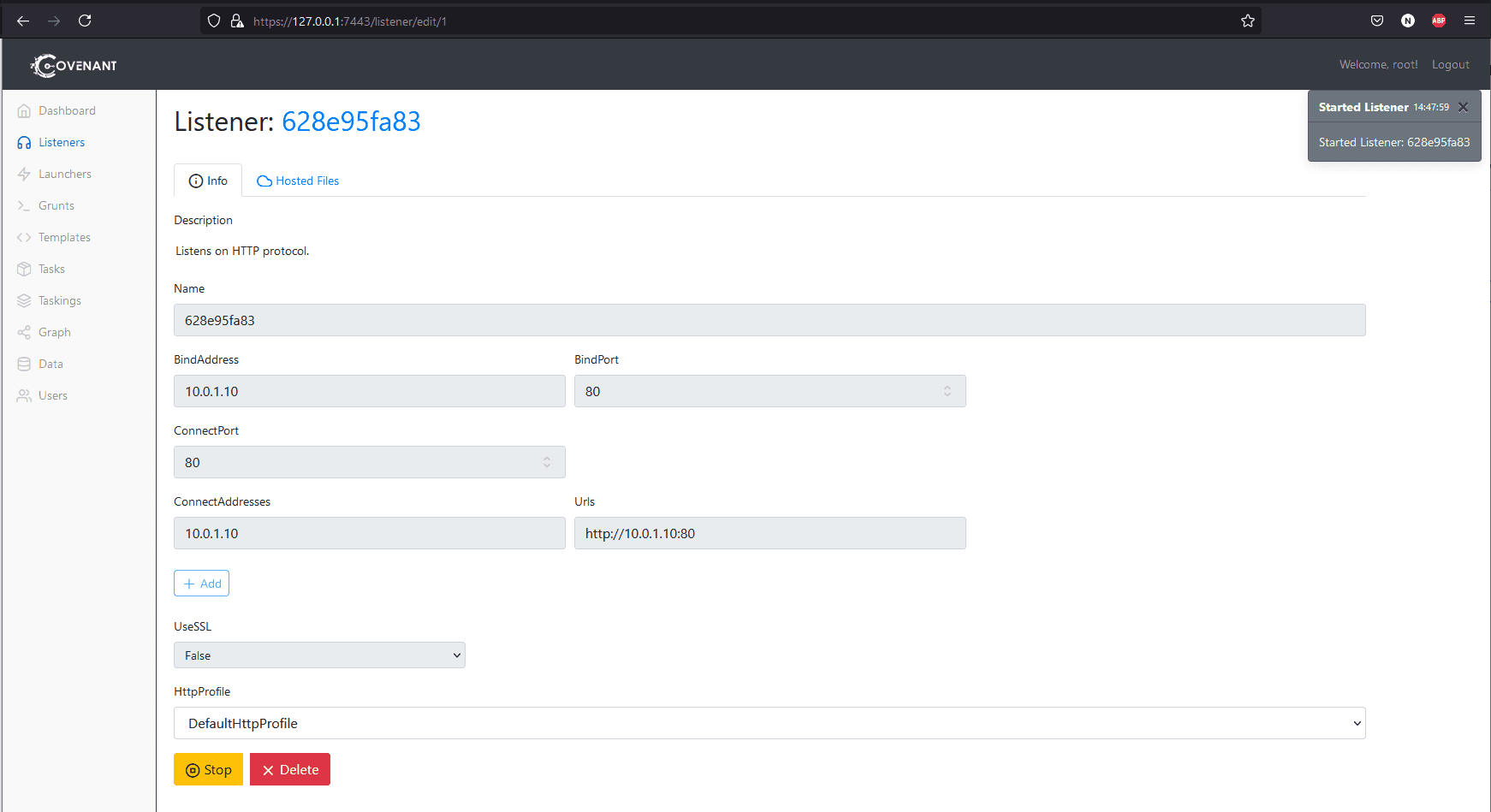Image resolution: width=1491 pixels, height=812 pixels.
Task: Click the Users people icon
Action: pyautogui.click(x=24, y=396)
